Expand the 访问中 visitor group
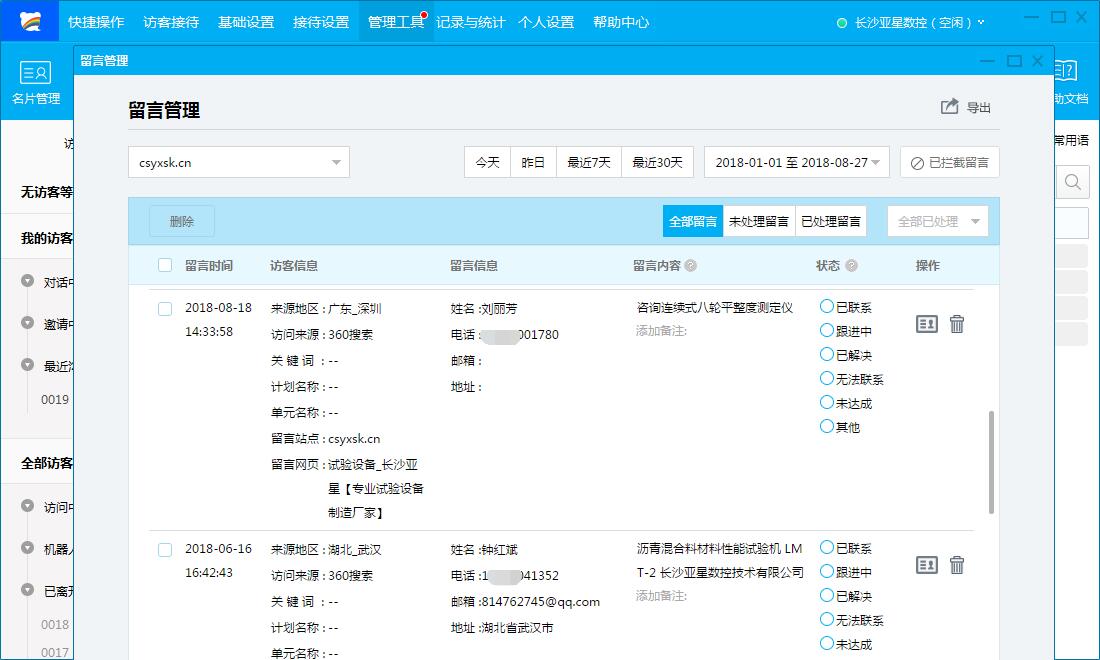The width and height of the screenshot is (1100, 660). (27, 506)
